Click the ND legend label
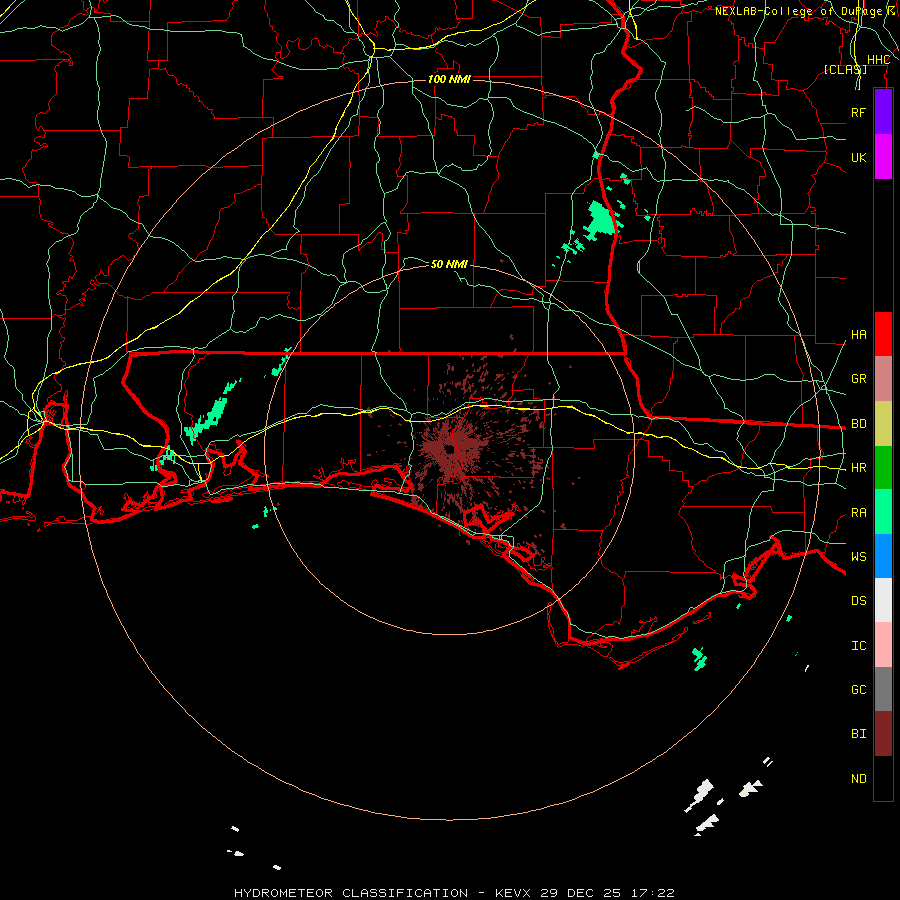 tap(859, 779)
